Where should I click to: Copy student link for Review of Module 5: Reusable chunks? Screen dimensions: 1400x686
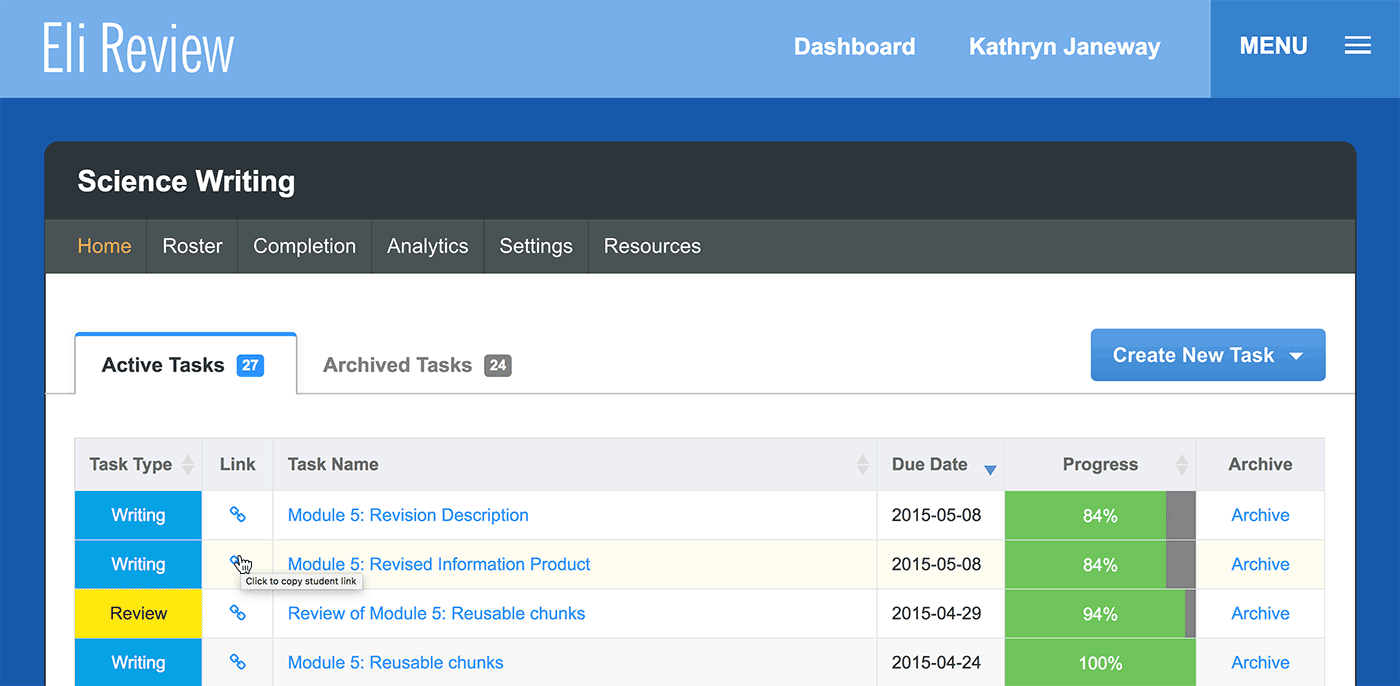[238, 613]
